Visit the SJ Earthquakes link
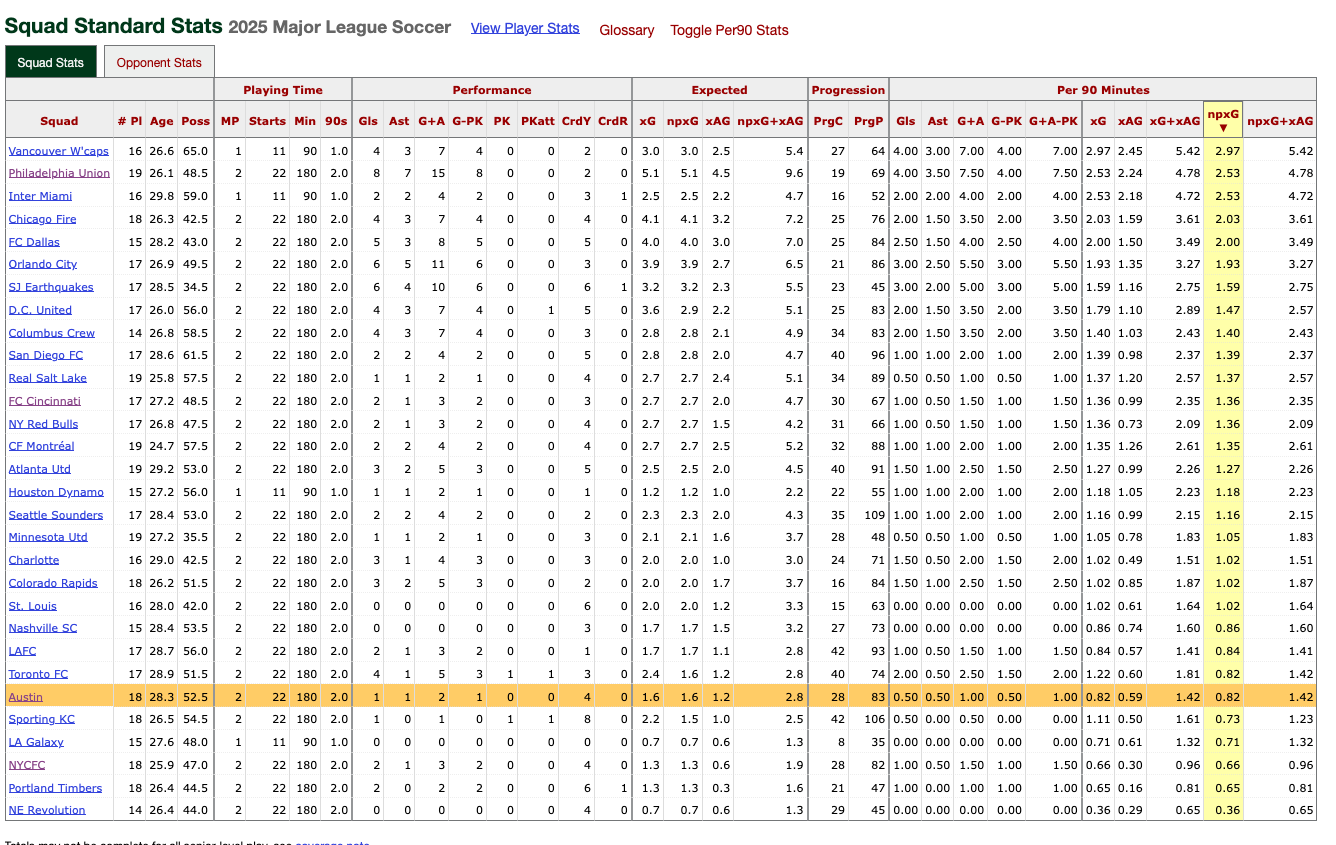1336x845 pixels. 51,287
